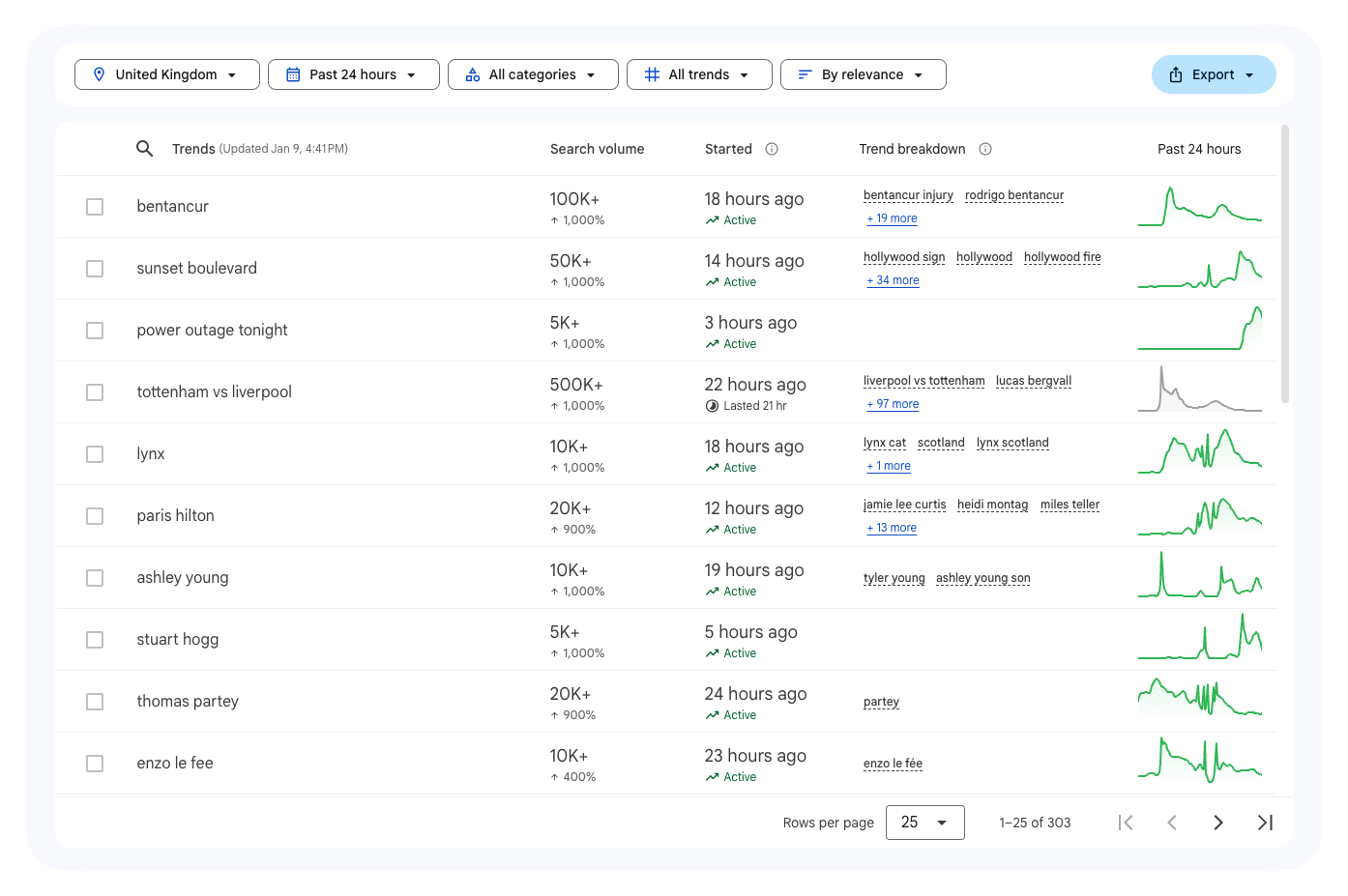Open the heidi montag breakdown term
1348x896 pixels.
click(993, 505)
